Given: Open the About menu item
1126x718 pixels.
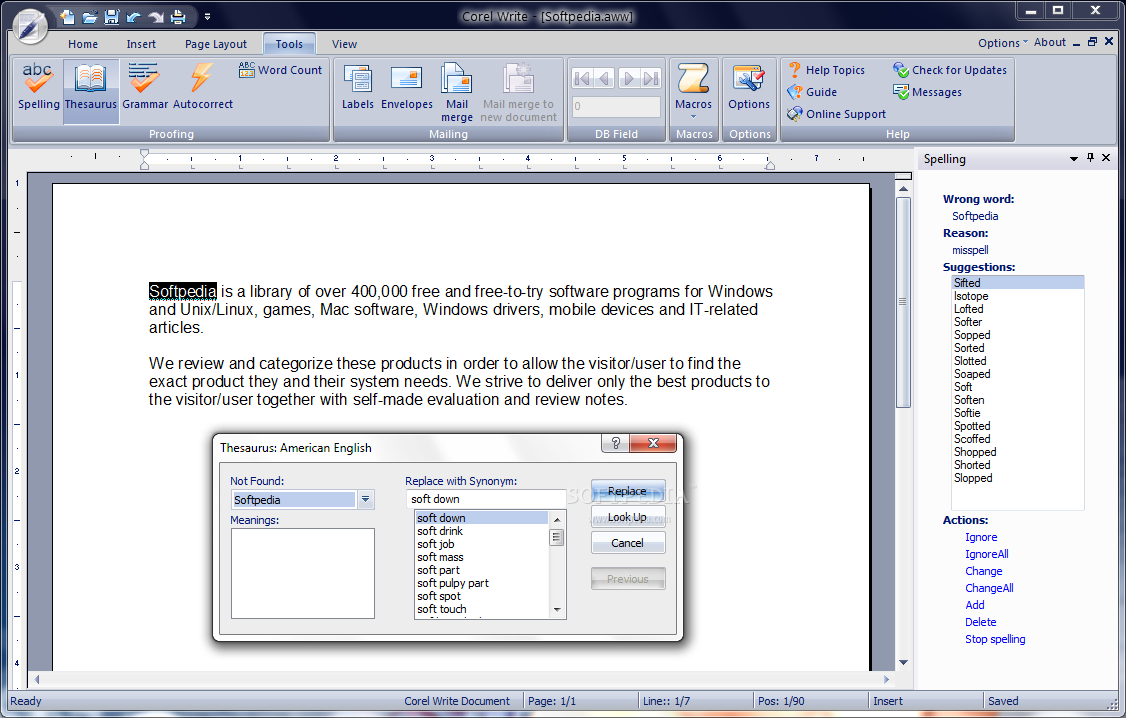Looking at the screenshot, I should point(1050,42).
